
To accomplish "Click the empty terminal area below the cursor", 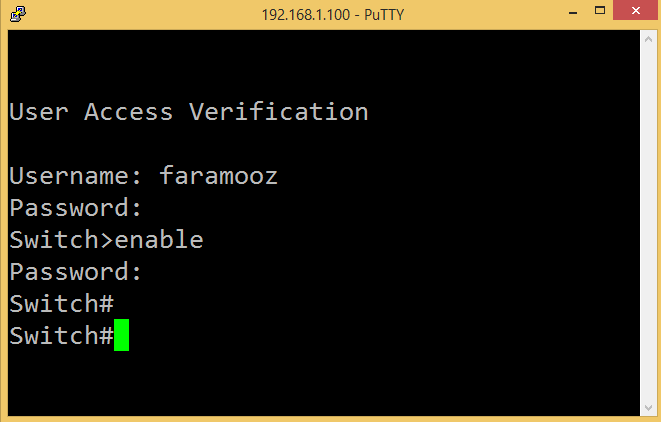I will click(324, 384).
